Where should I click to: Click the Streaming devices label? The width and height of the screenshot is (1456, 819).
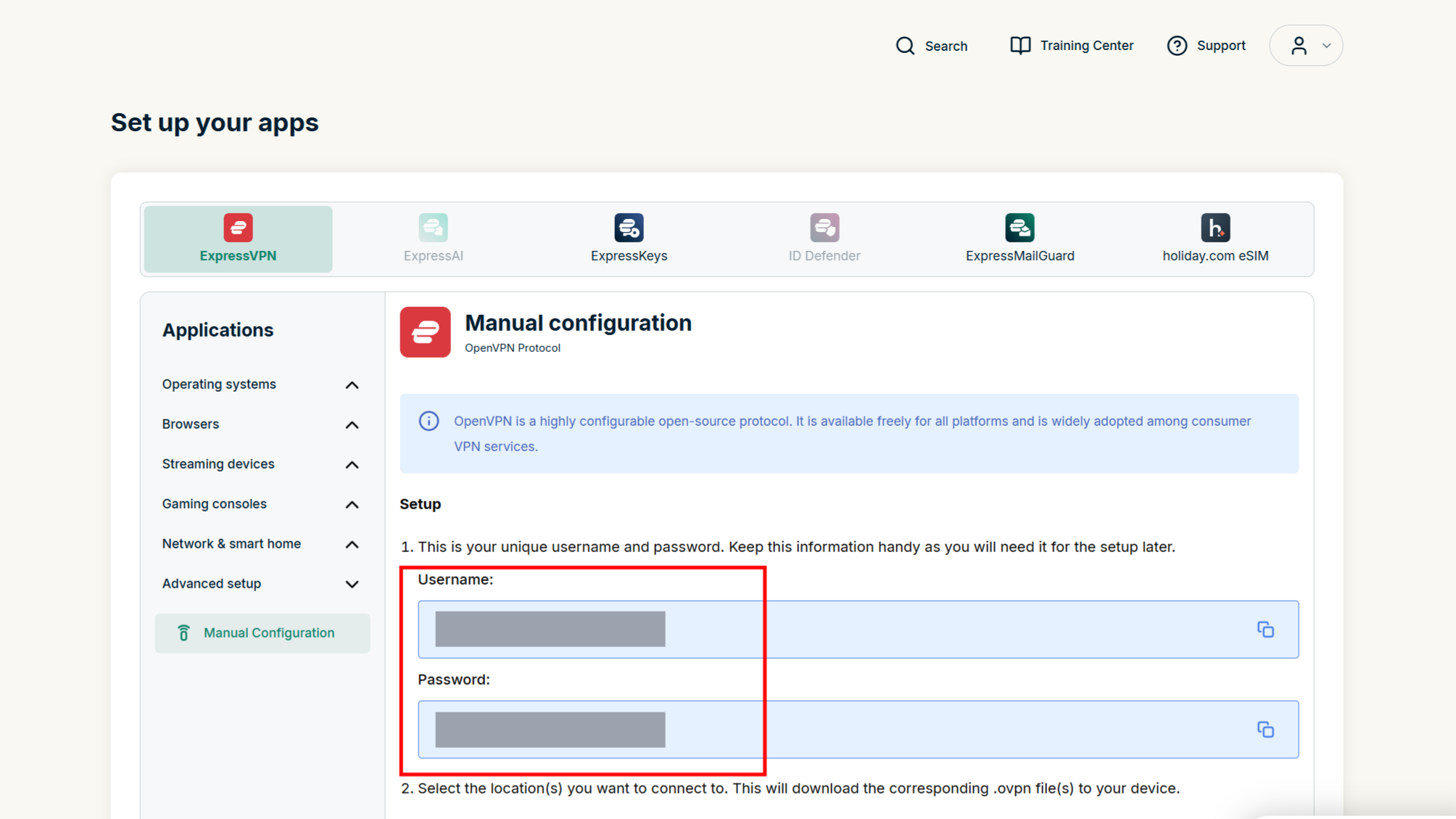click(218, 464)
